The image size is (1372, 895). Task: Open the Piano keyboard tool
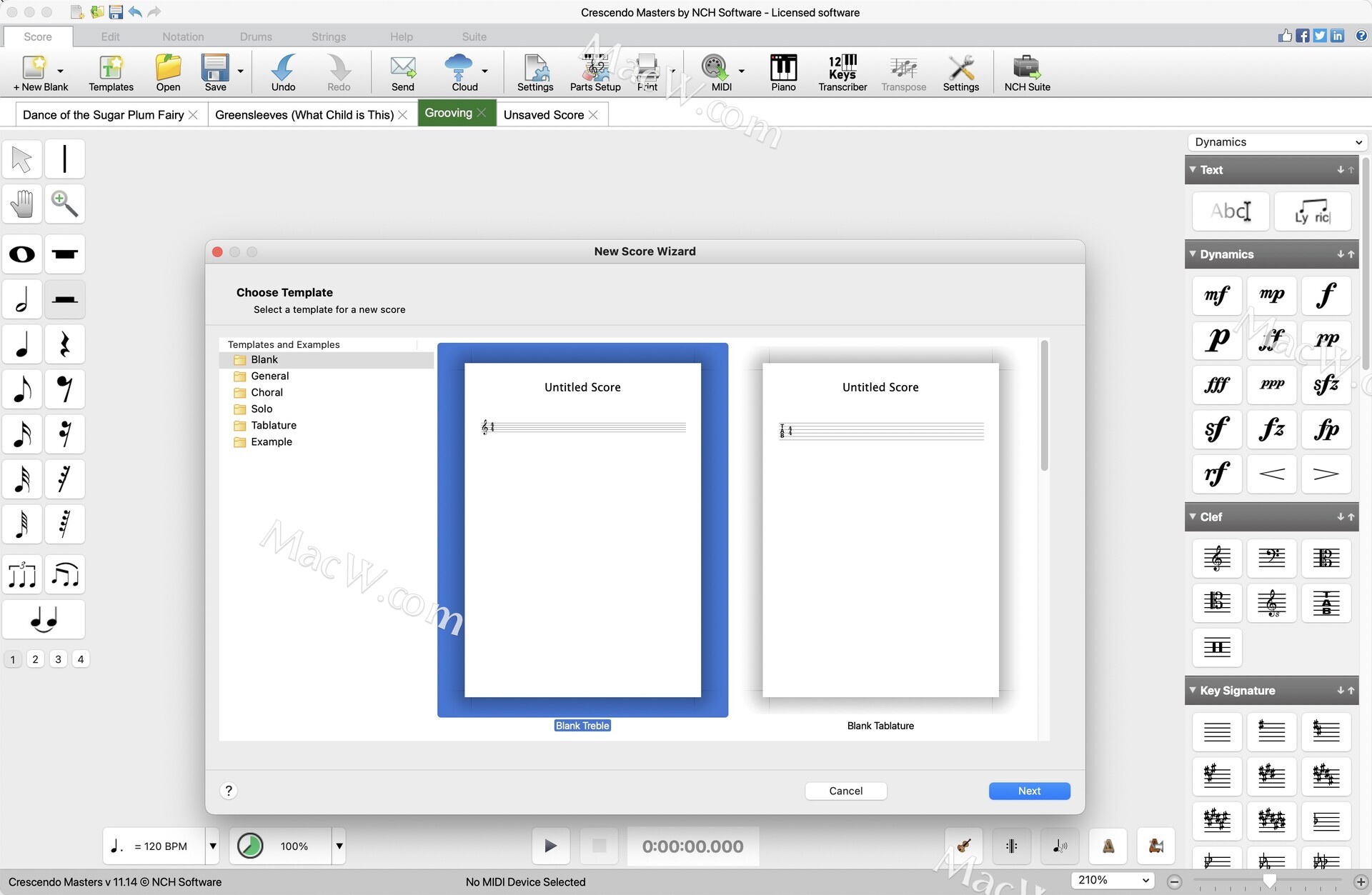[x=783, y=73]
